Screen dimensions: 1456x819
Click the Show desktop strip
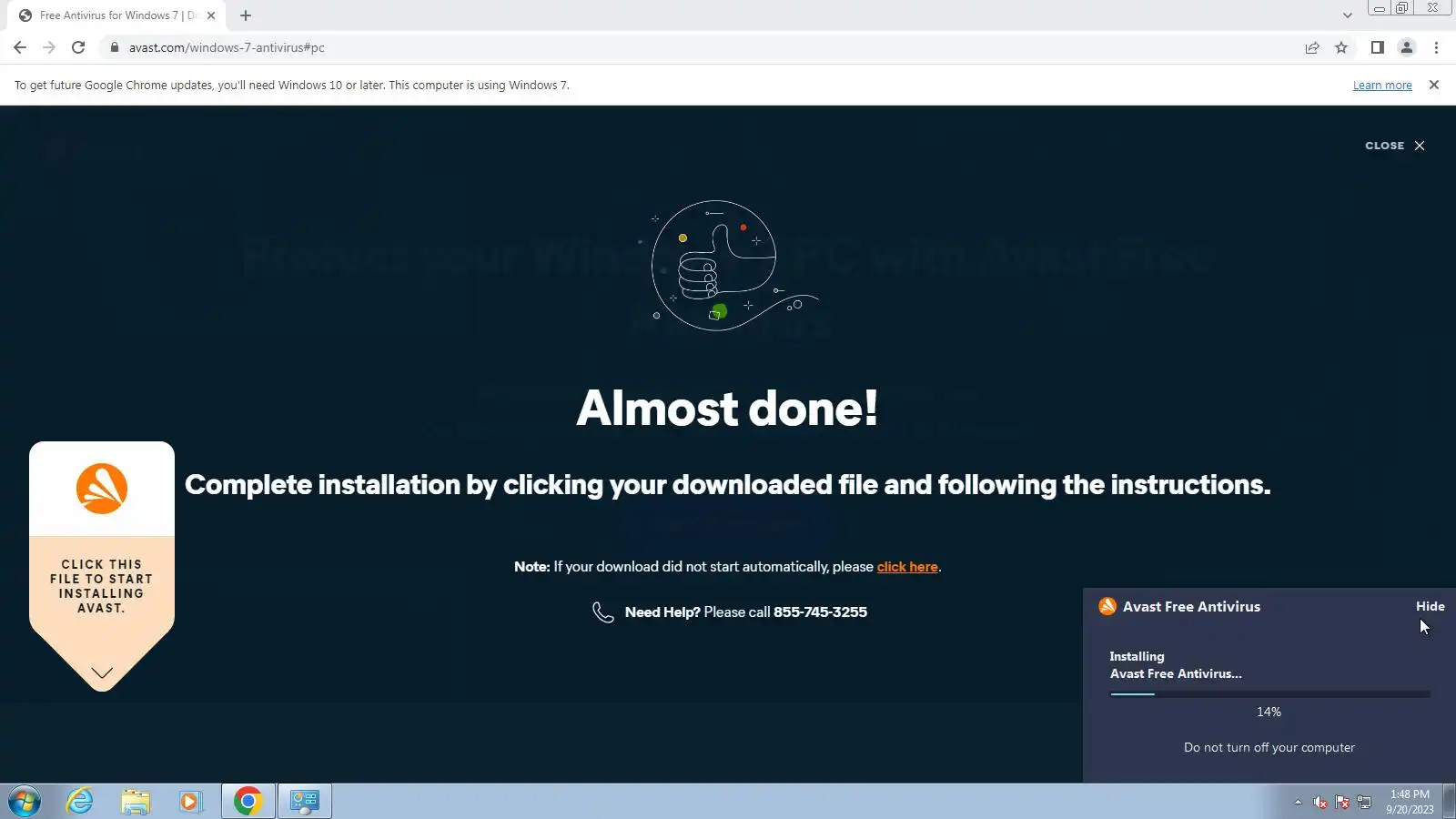(1449, 802)
